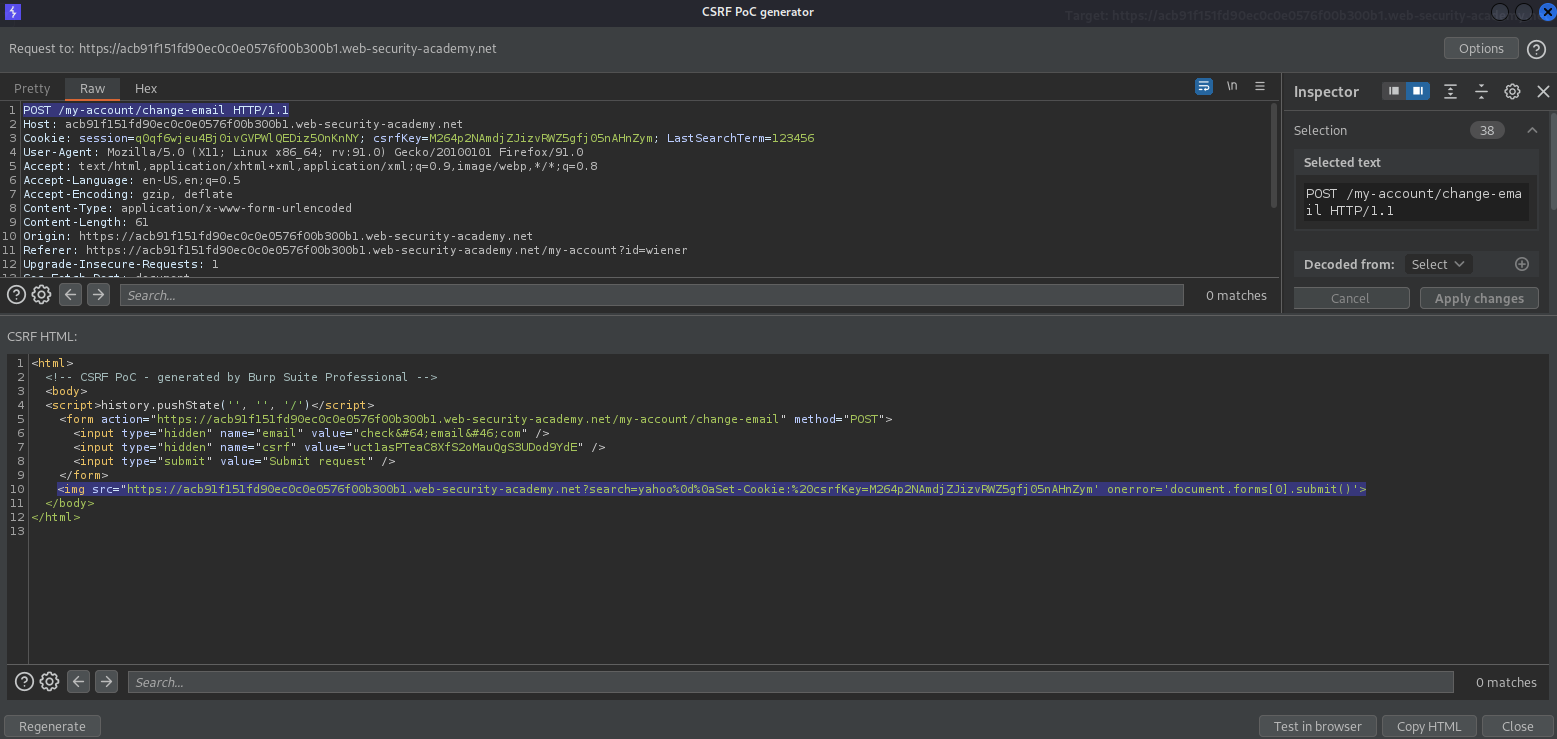The width and height of the screenshot is (1557, 739).
Task: Copy the generated HTML
Action: (1428, 726)
